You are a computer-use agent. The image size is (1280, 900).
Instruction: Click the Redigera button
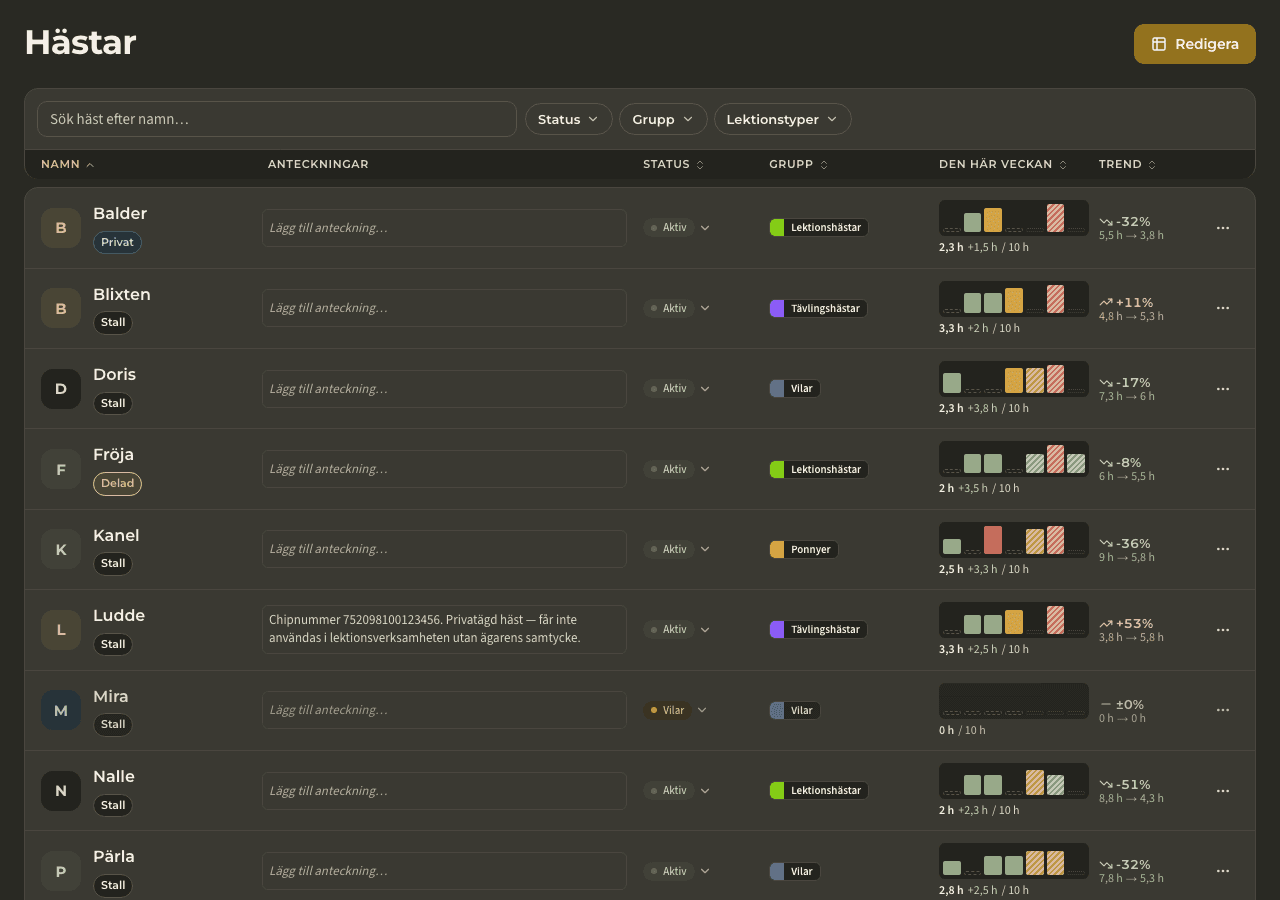(x=1195, y=44)
